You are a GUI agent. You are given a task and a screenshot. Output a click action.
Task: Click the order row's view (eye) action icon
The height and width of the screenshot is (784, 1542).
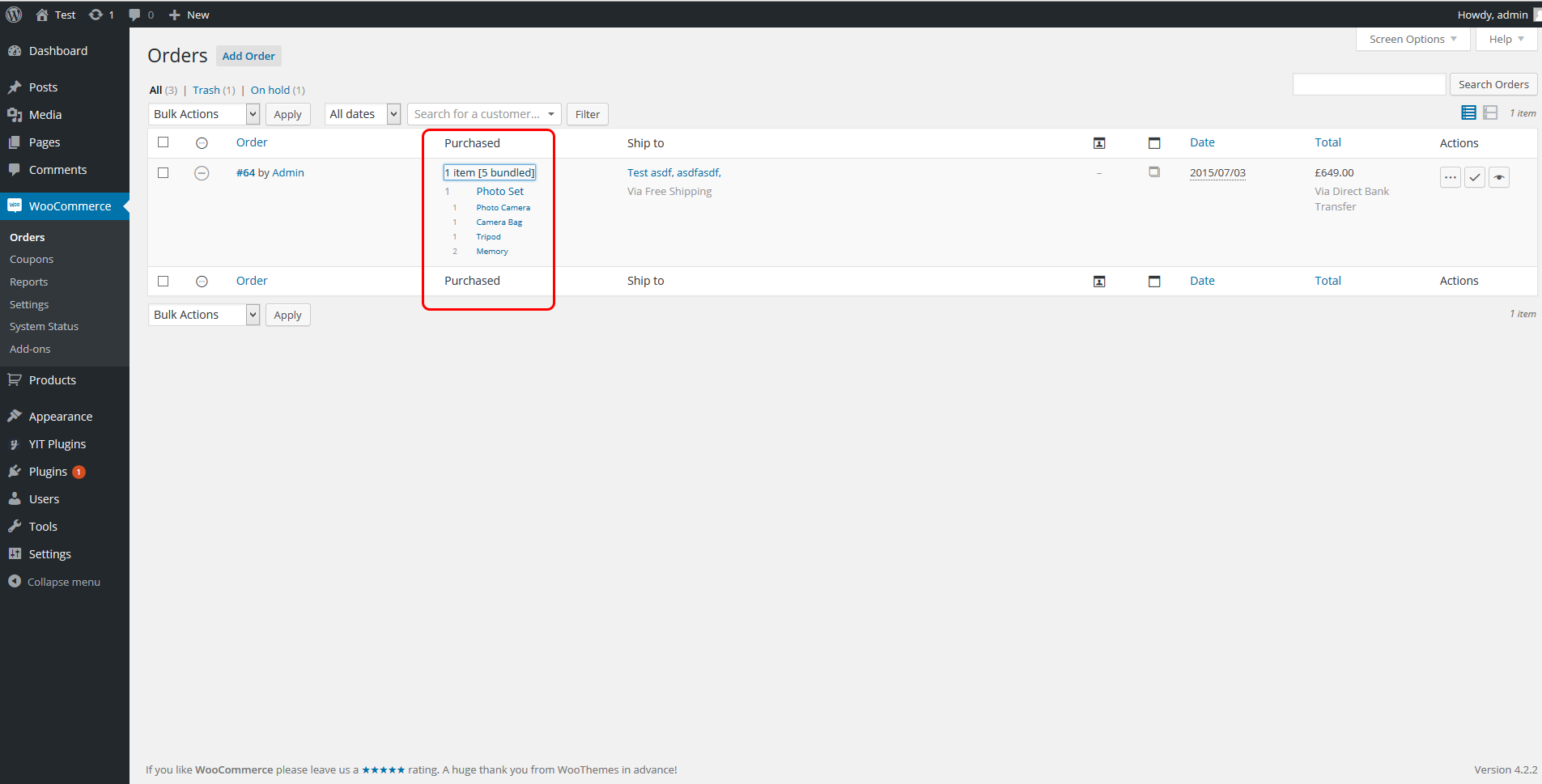[x=1499, y=177]
